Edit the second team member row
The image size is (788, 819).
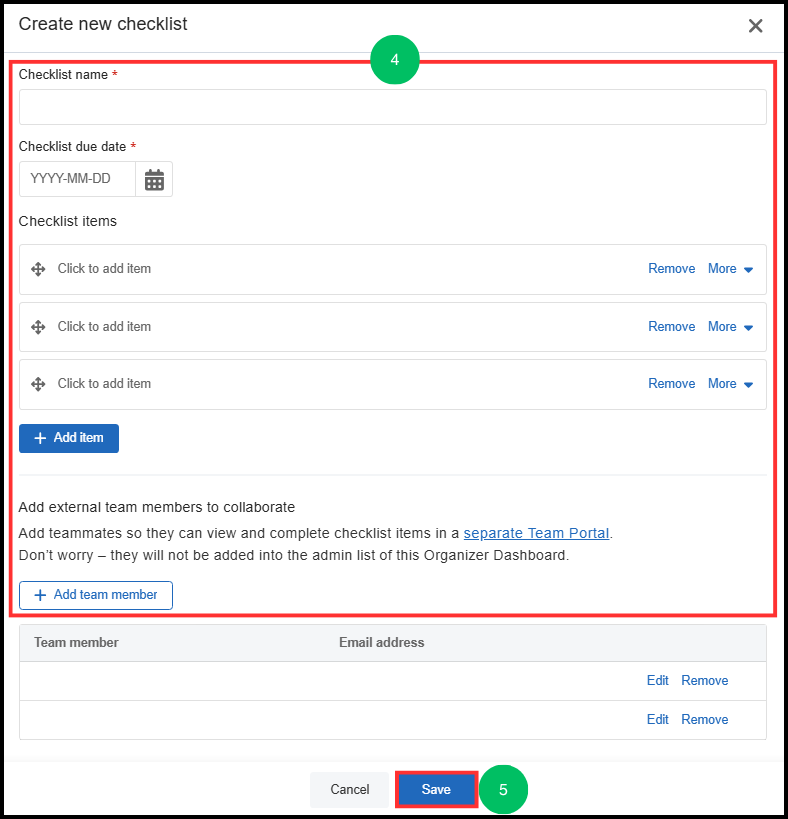(x=657, y=720)
